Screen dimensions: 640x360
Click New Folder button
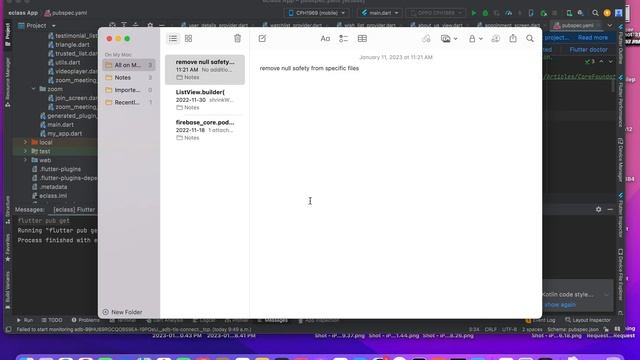point(122,312)
